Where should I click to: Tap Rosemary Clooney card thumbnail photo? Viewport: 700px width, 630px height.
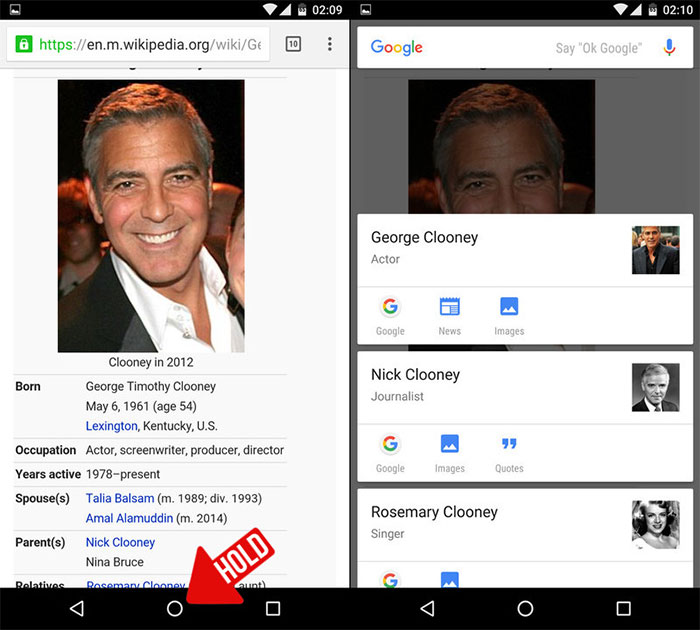[x=655, y=524]
